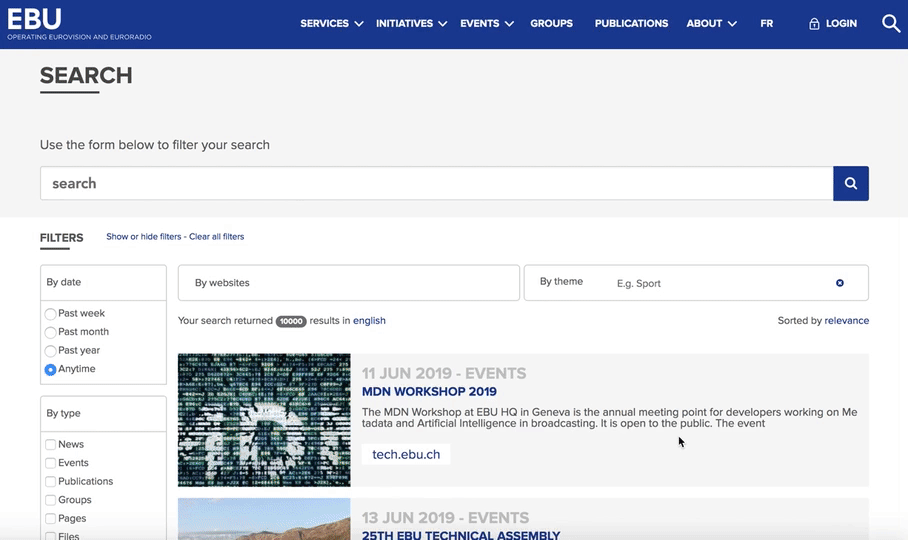Click the blue search submit button
This screenshot has height=540, width=908.
click(850, 183)
